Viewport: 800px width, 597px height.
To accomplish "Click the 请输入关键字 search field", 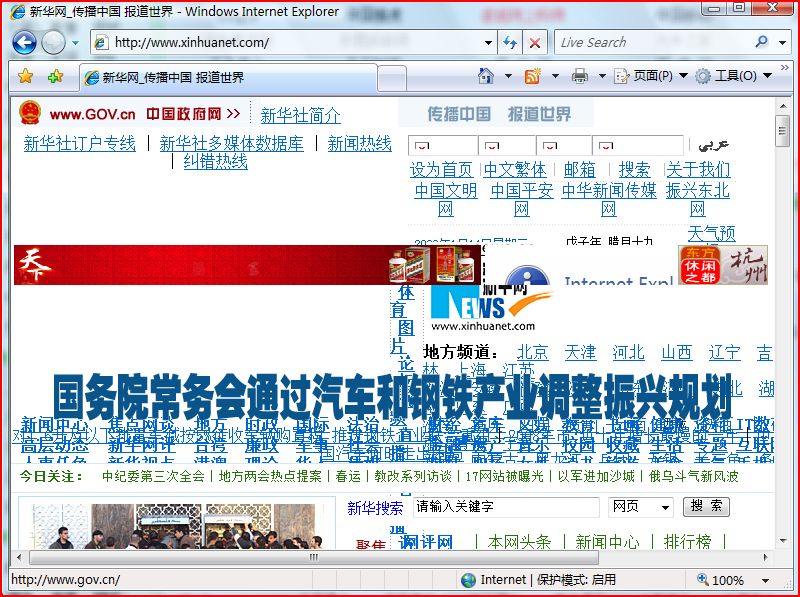I will pos(506,507).
